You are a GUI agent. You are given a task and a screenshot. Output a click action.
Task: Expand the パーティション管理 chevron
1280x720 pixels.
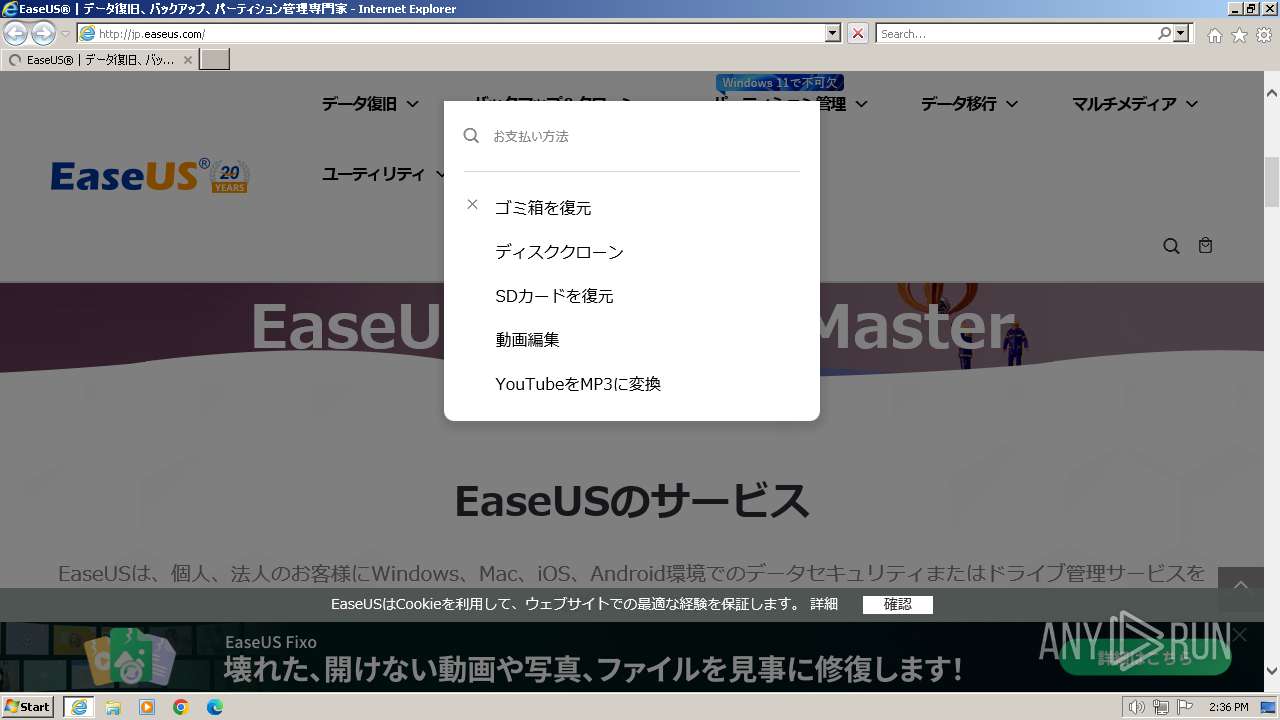click(x=861, y=104)
